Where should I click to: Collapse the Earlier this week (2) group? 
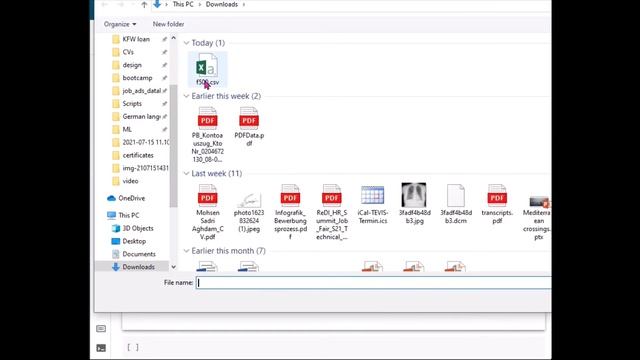187,96
